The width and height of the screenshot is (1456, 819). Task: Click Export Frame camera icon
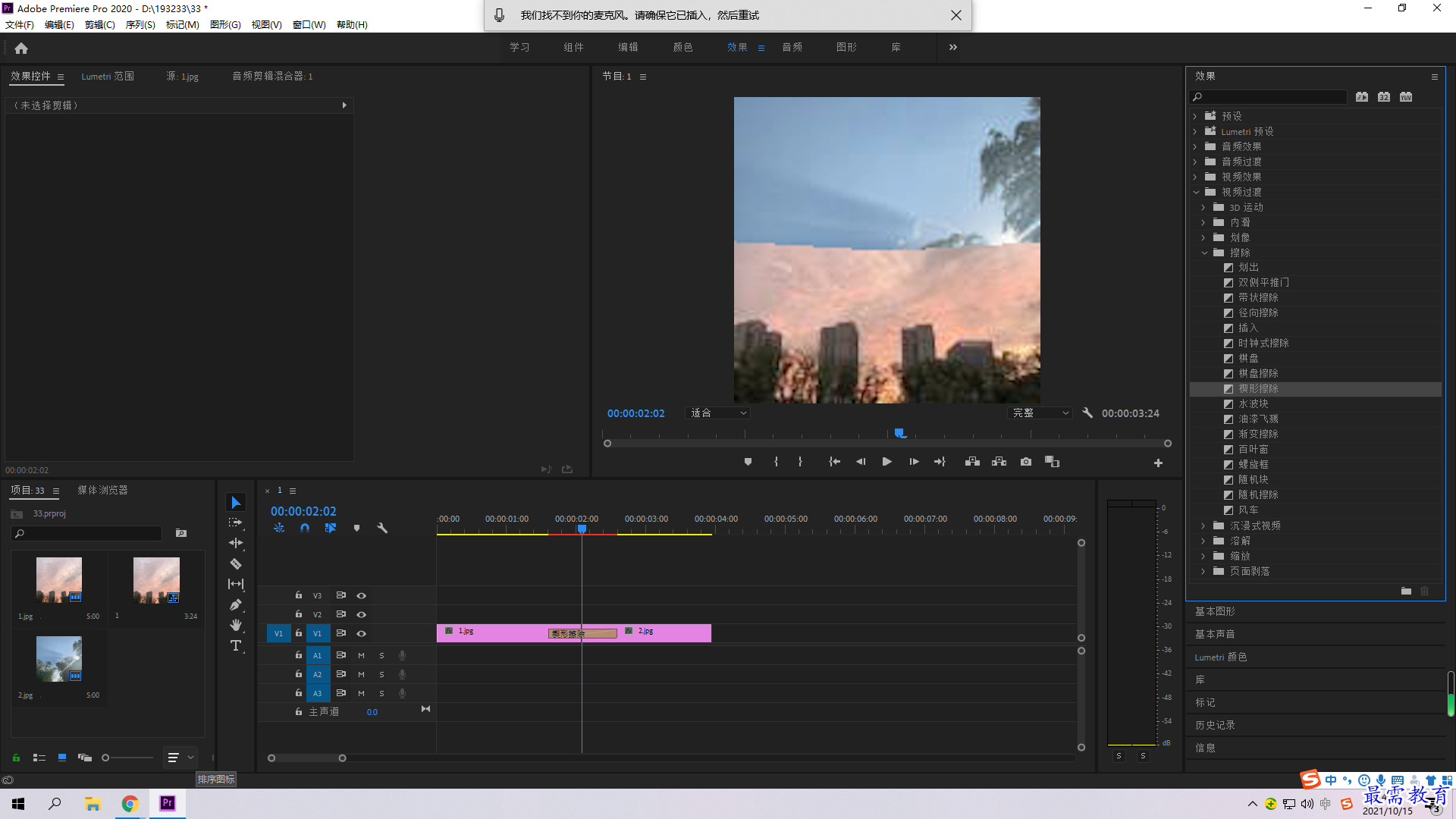coord(1026,462)
